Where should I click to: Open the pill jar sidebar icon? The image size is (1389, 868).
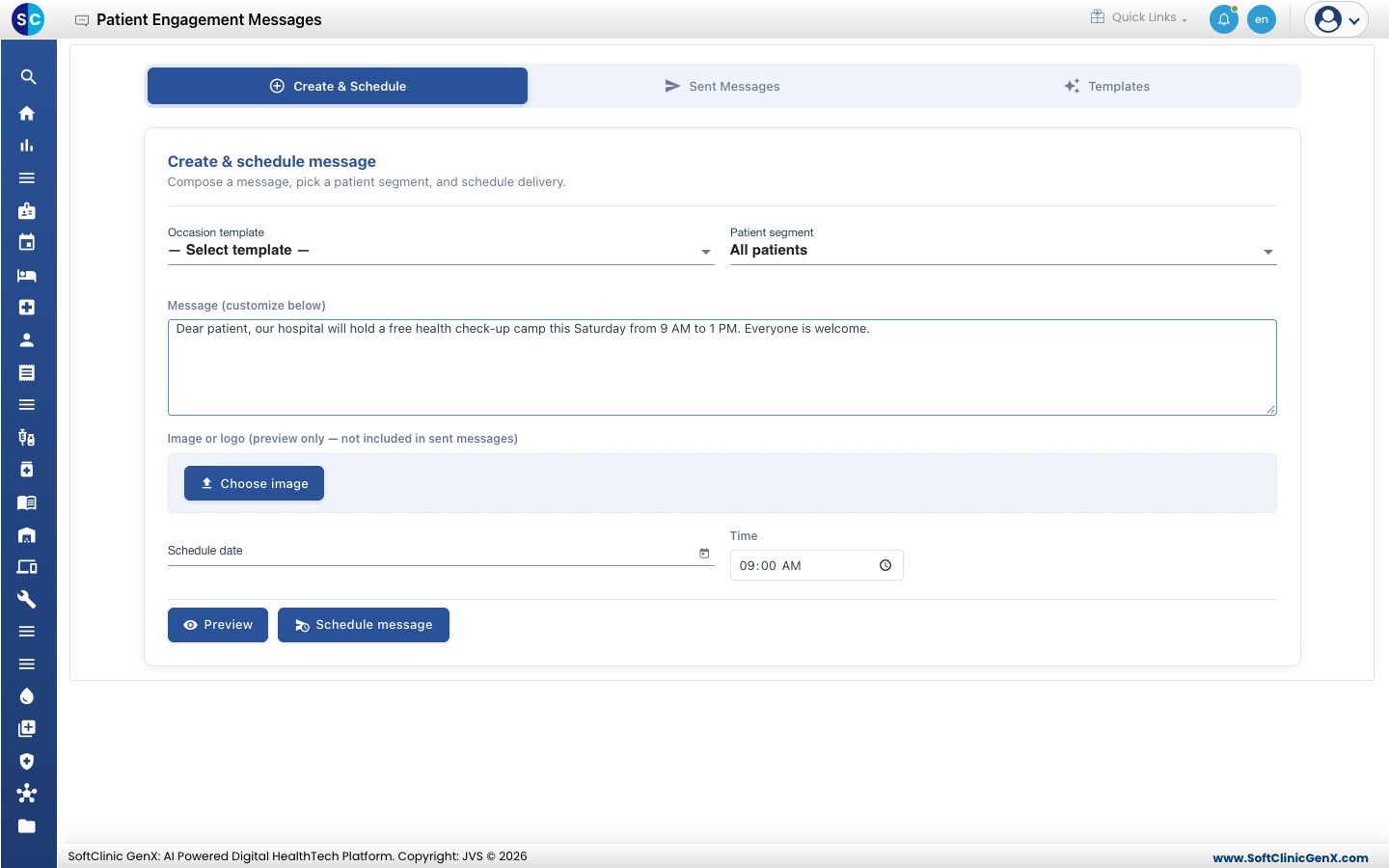[x=27, y=470]
